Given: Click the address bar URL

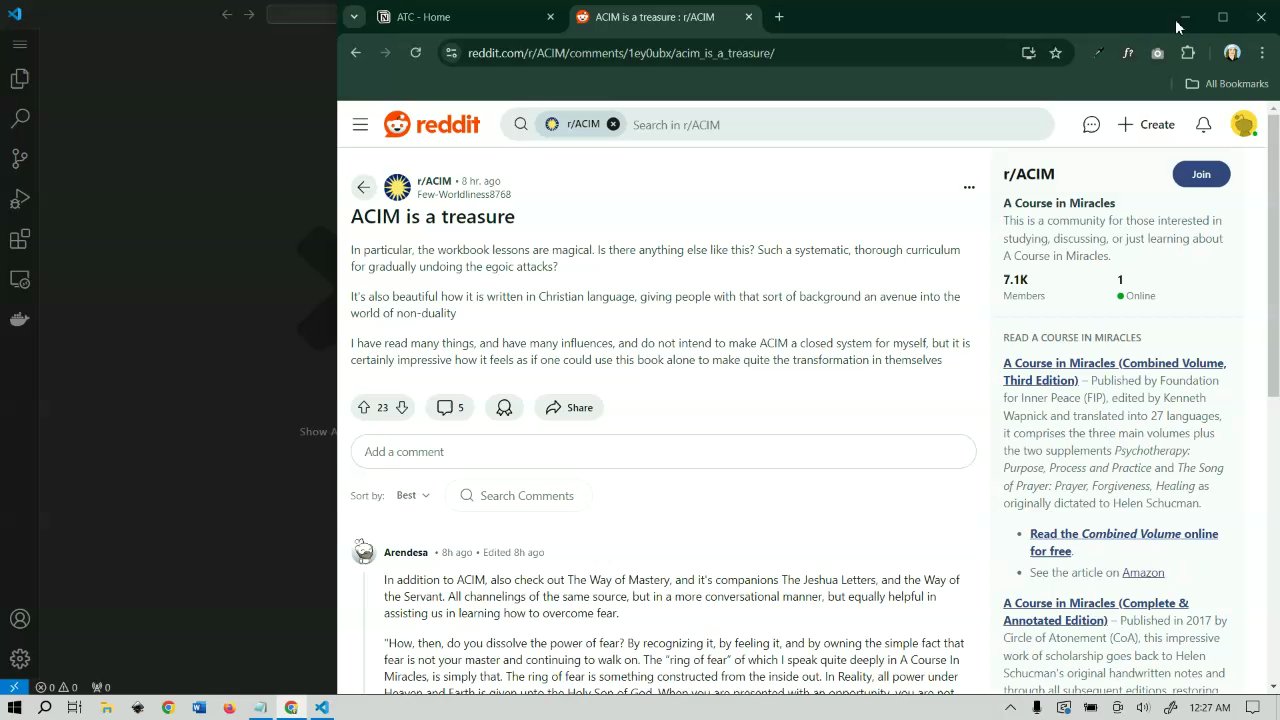Looking at the screenshot, I should 621,53.
